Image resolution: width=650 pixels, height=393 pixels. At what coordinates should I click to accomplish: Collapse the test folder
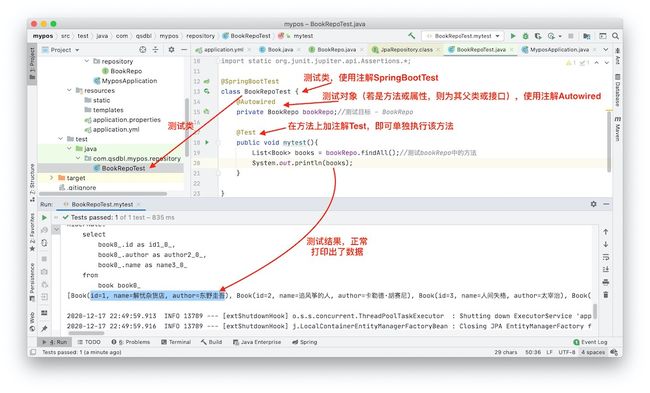61,138
